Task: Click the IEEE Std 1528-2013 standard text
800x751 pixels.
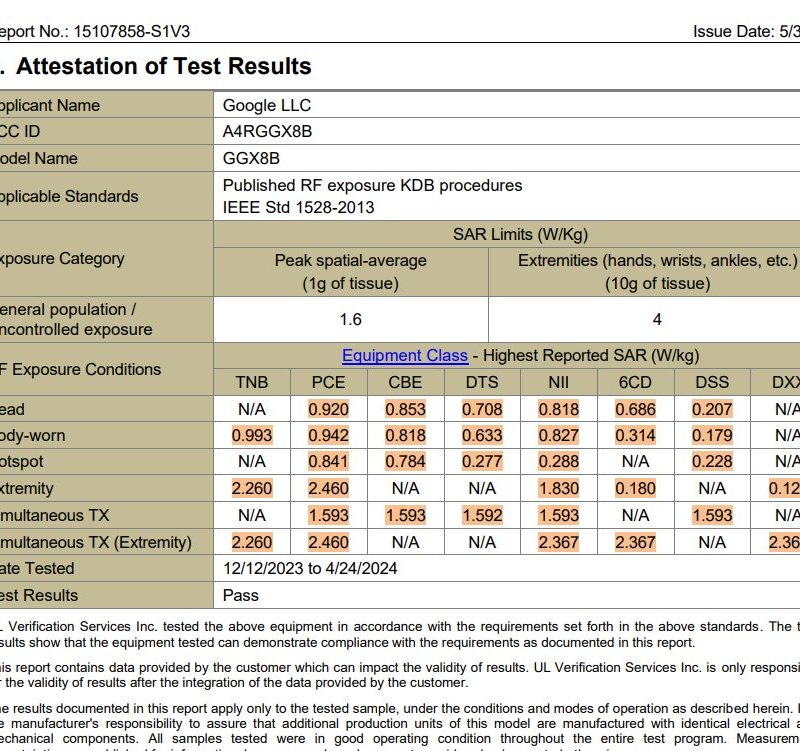Action: pyautogui.click(x=298, y=207)
